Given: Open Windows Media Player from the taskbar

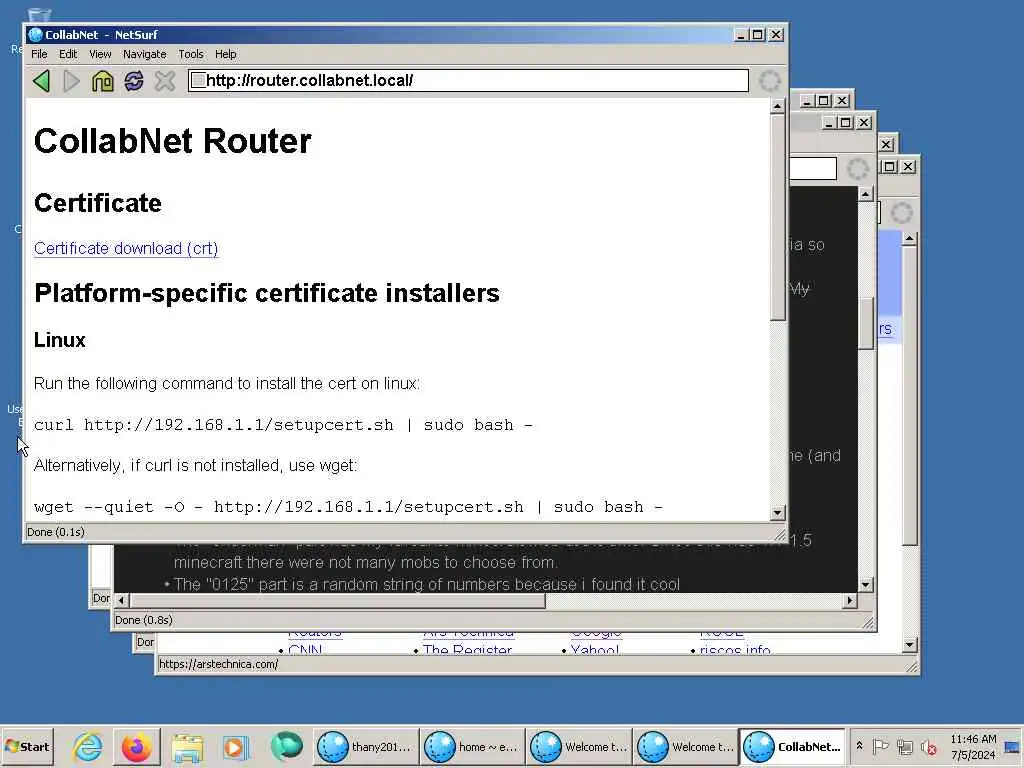Looking at the screenshot, I should tap(236, 746).
